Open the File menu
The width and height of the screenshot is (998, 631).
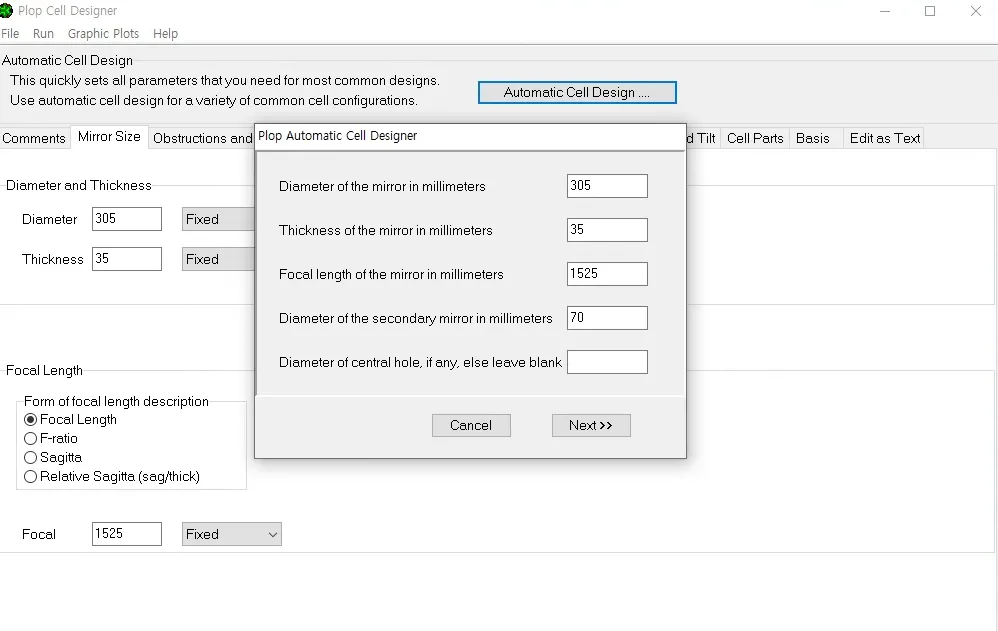tap(10, 34)
